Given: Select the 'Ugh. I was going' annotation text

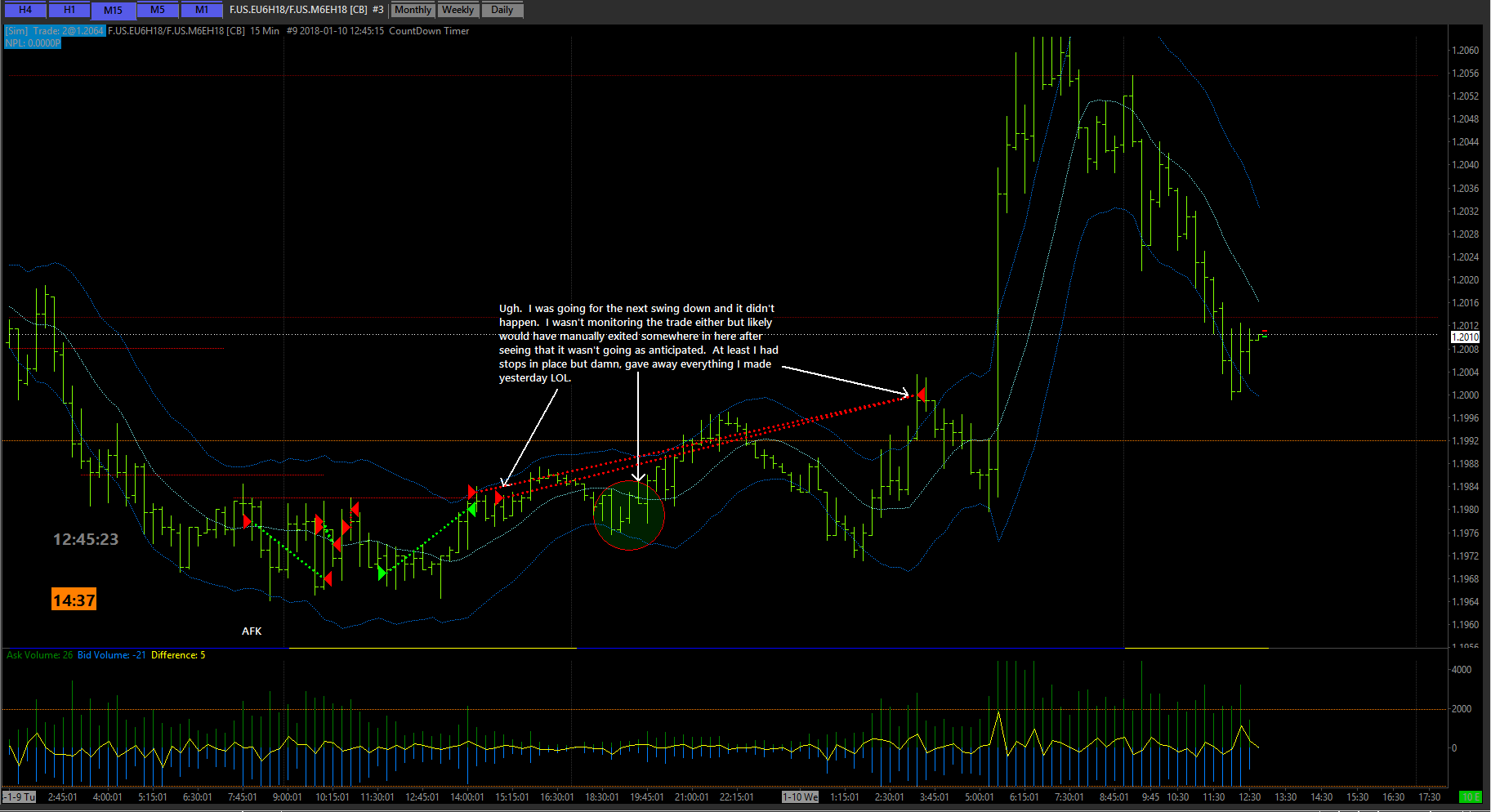Looking at the screenshot, I should tap(638, 343).
